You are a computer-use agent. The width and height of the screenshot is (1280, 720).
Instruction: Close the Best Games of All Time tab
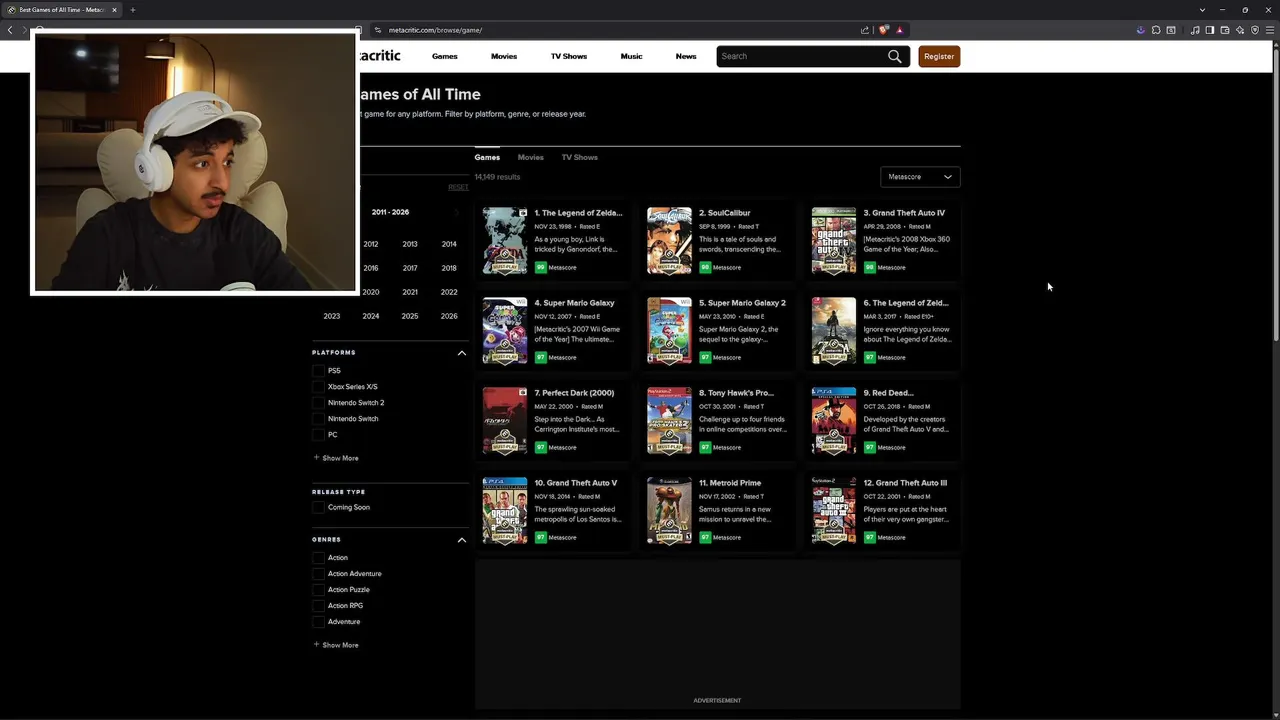coord(114,10)
